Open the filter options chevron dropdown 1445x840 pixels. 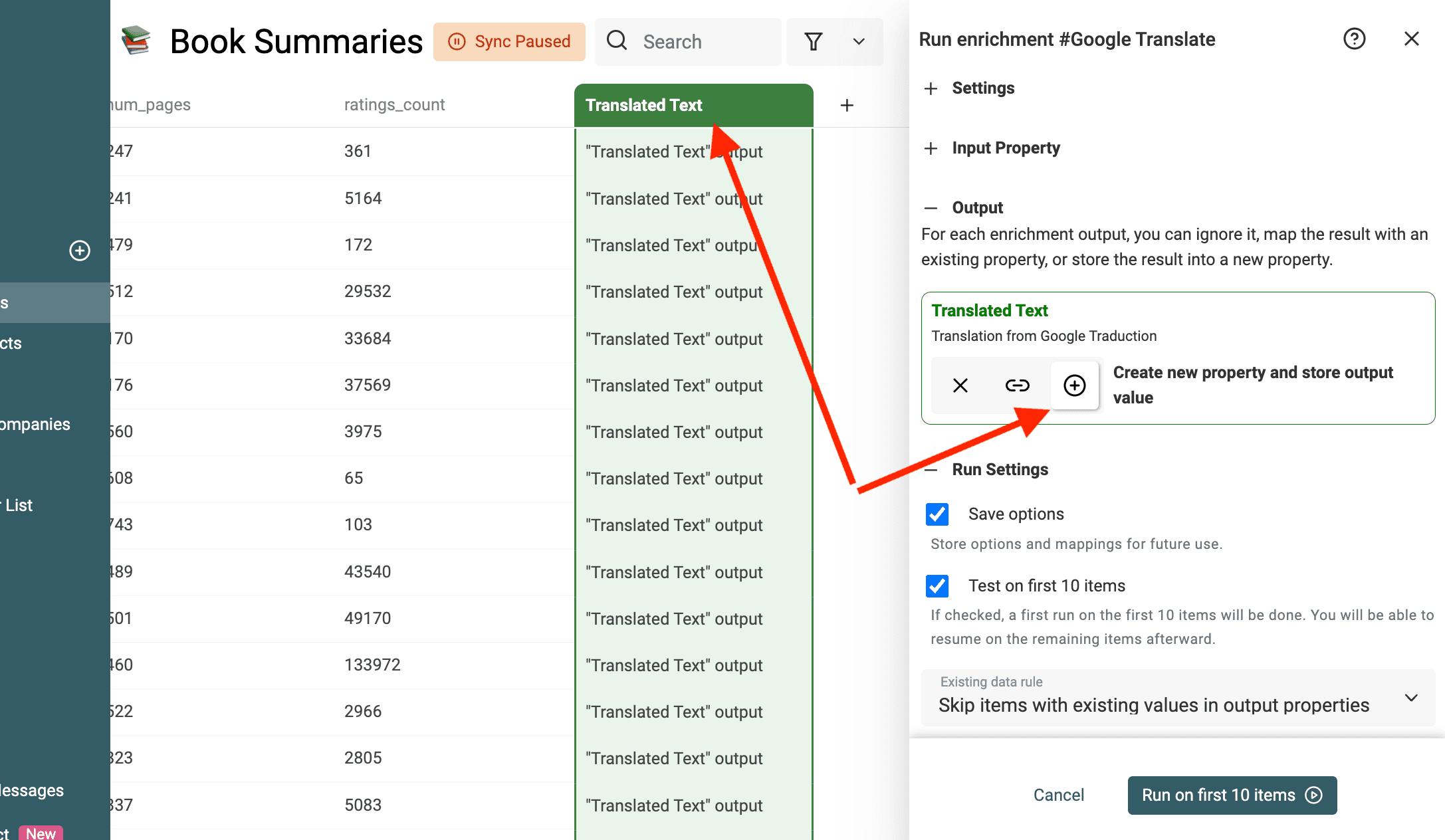click(x=859, y=42)
